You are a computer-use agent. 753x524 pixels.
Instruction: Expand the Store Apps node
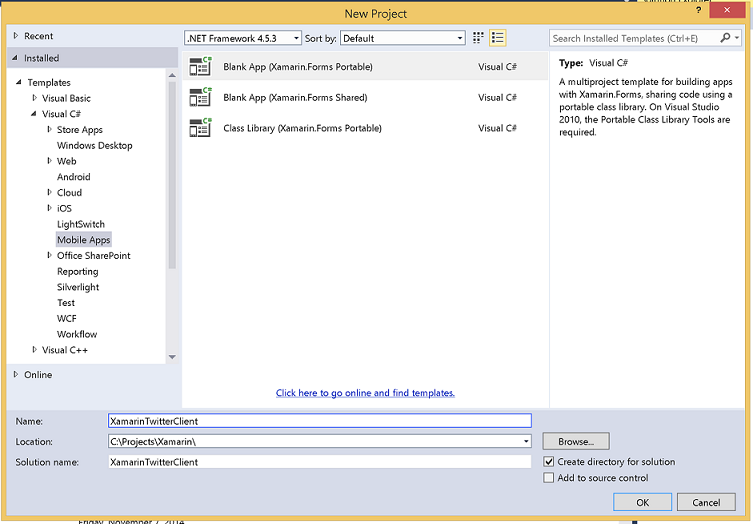tap(49, 129)
